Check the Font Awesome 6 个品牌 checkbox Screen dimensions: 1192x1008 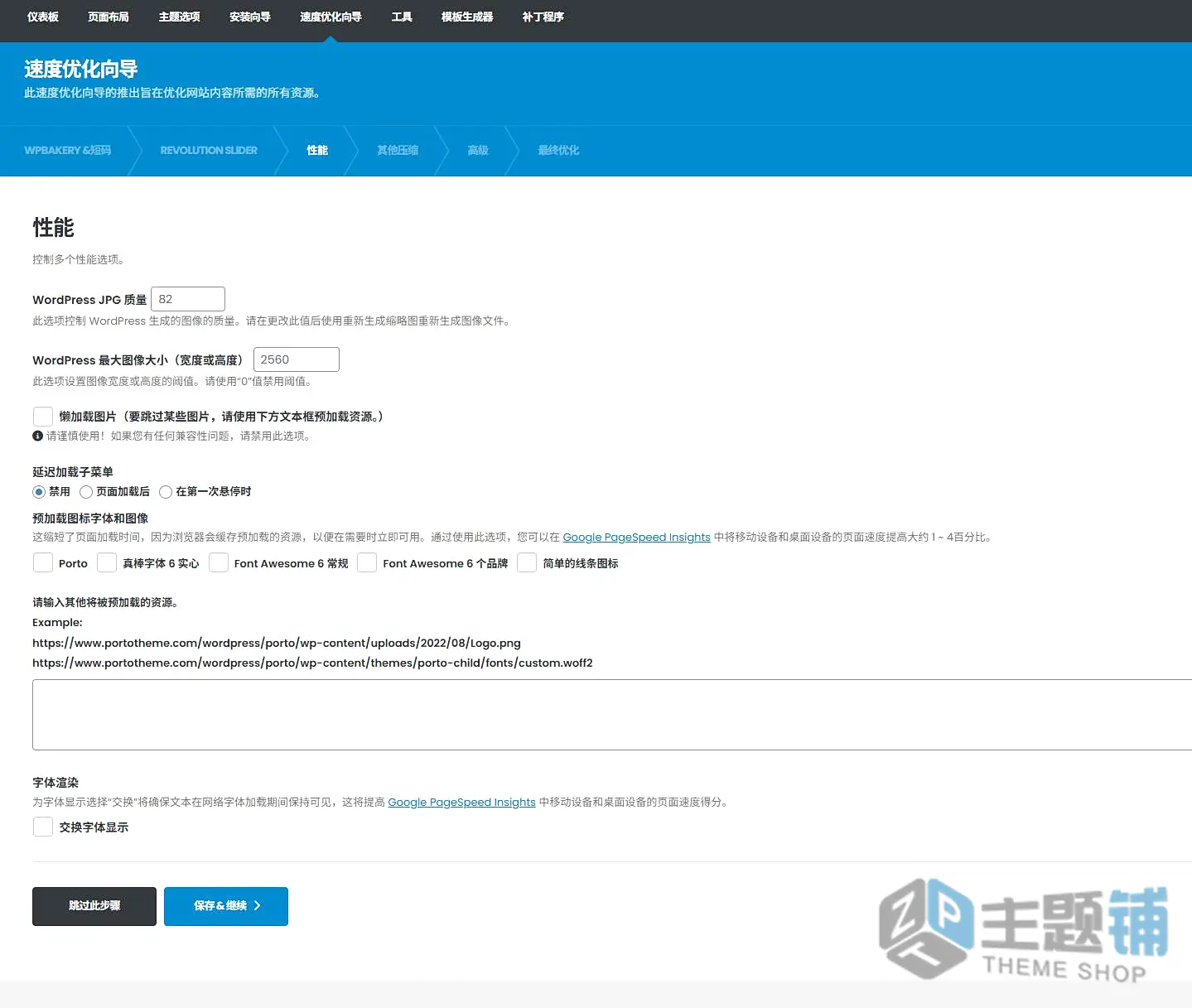click(367, 562)
